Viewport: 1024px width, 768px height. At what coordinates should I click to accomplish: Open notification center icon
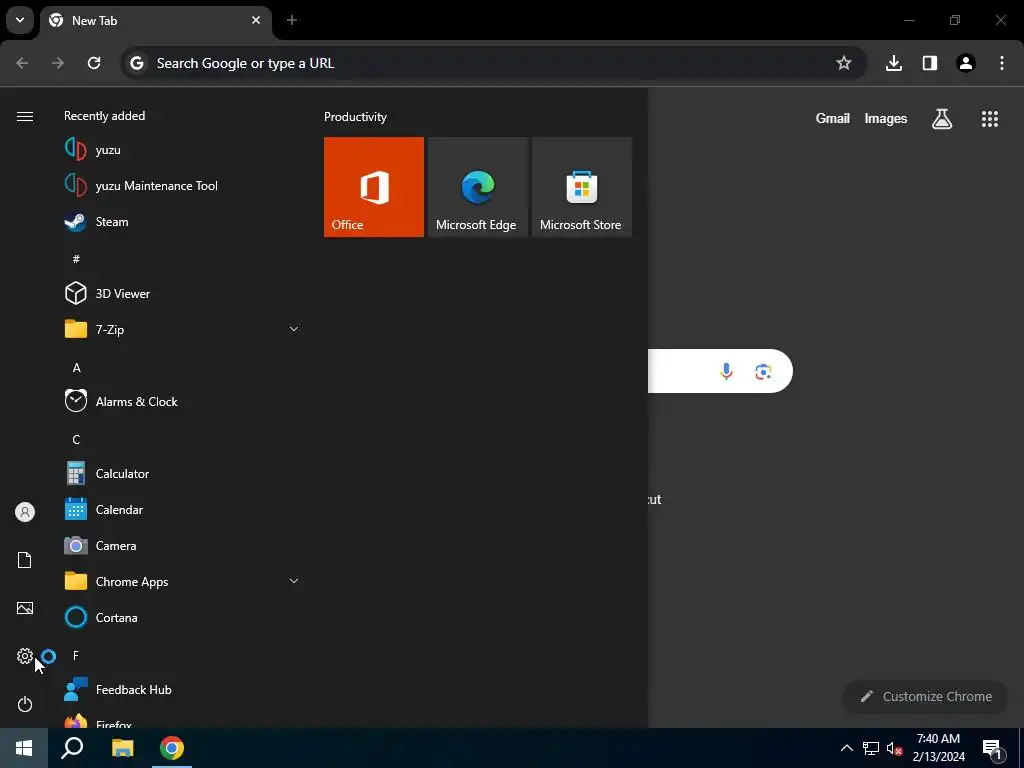[x=992, y=748]
